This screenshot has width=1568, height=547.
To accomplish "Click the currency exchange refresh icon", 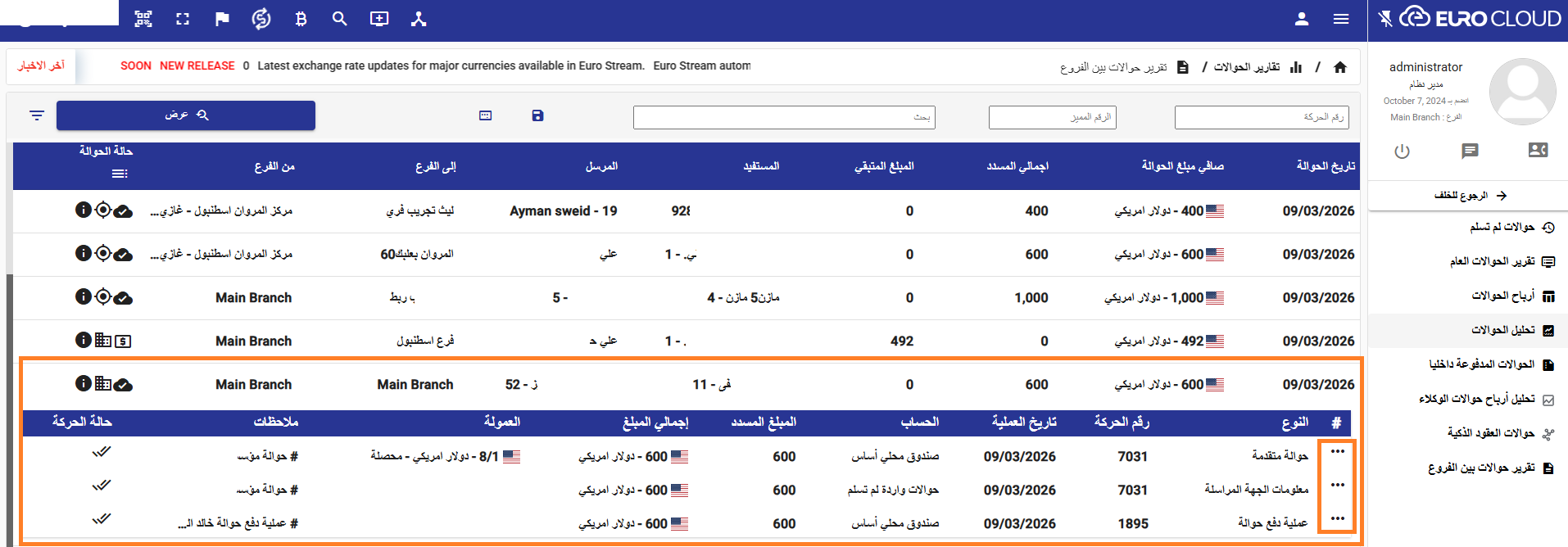I will point(261,19).
